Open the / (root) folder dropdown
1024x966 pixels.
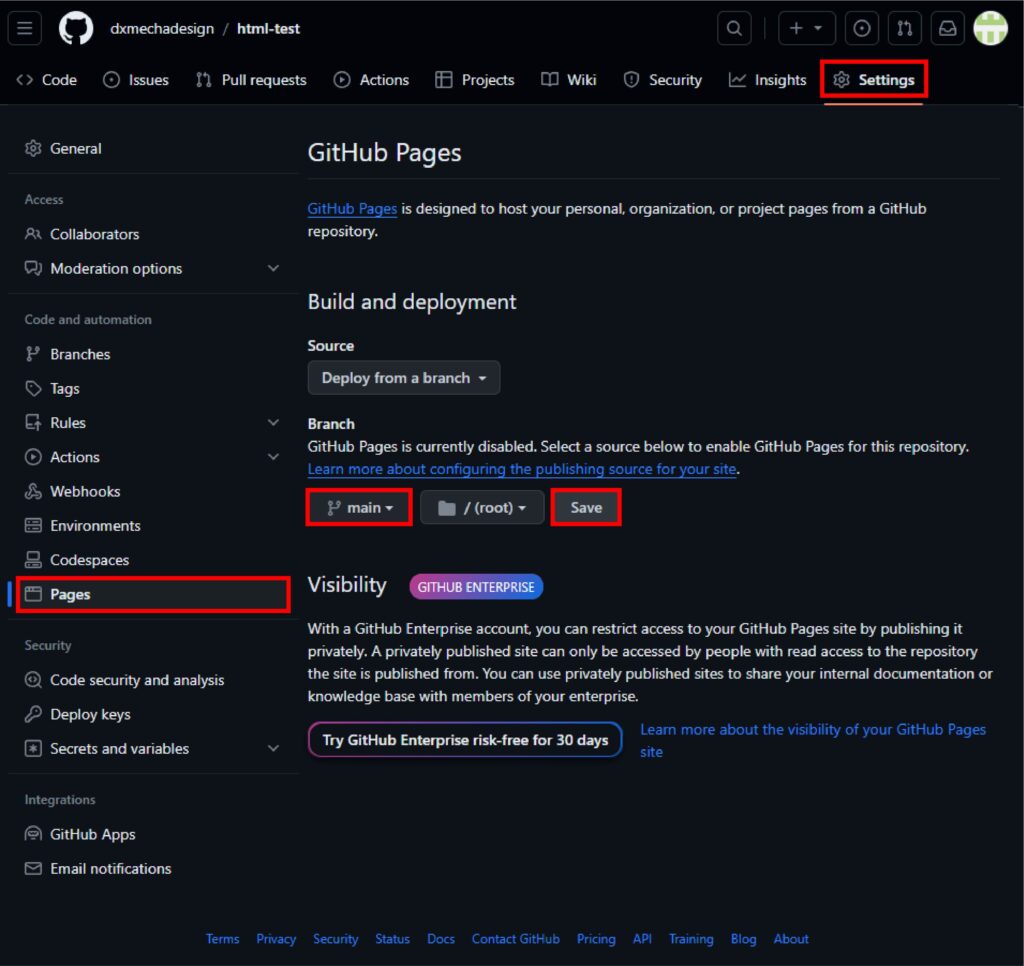pyautogui.click(x=482, y=507)
